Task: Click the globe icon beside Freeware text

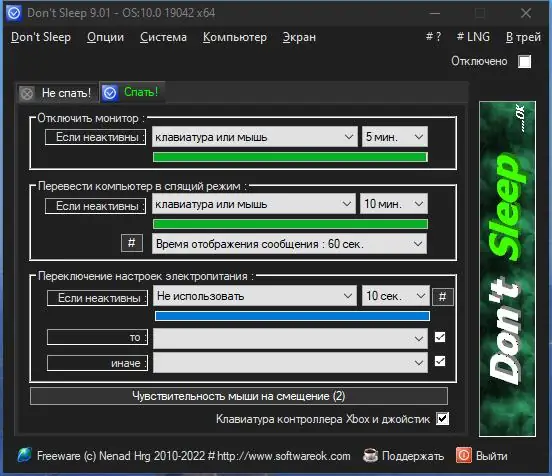Action: 25,455
